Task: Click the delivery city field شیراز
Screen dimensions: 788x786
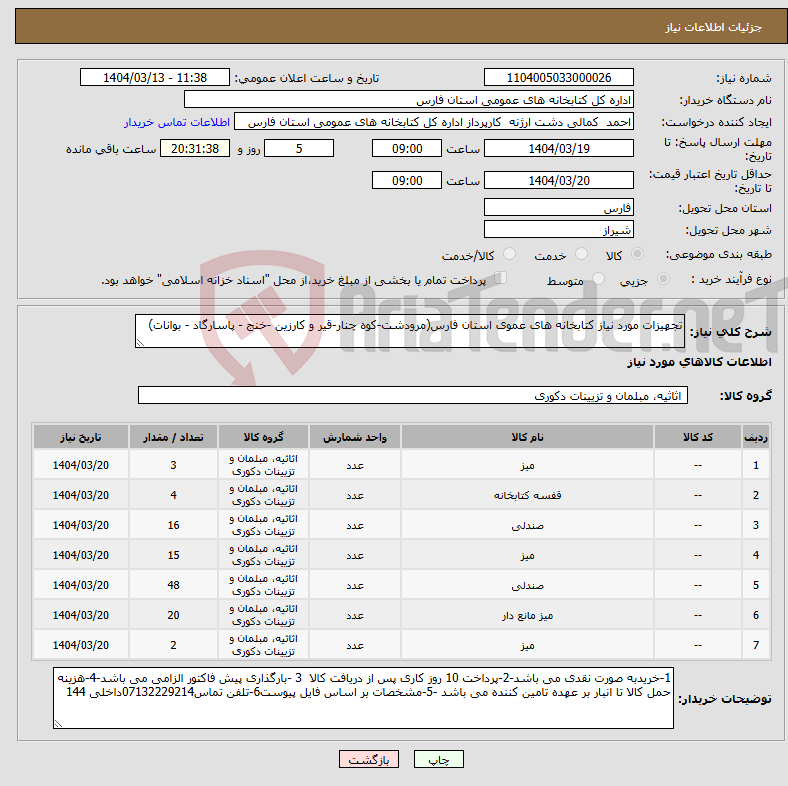Action: 558,229
